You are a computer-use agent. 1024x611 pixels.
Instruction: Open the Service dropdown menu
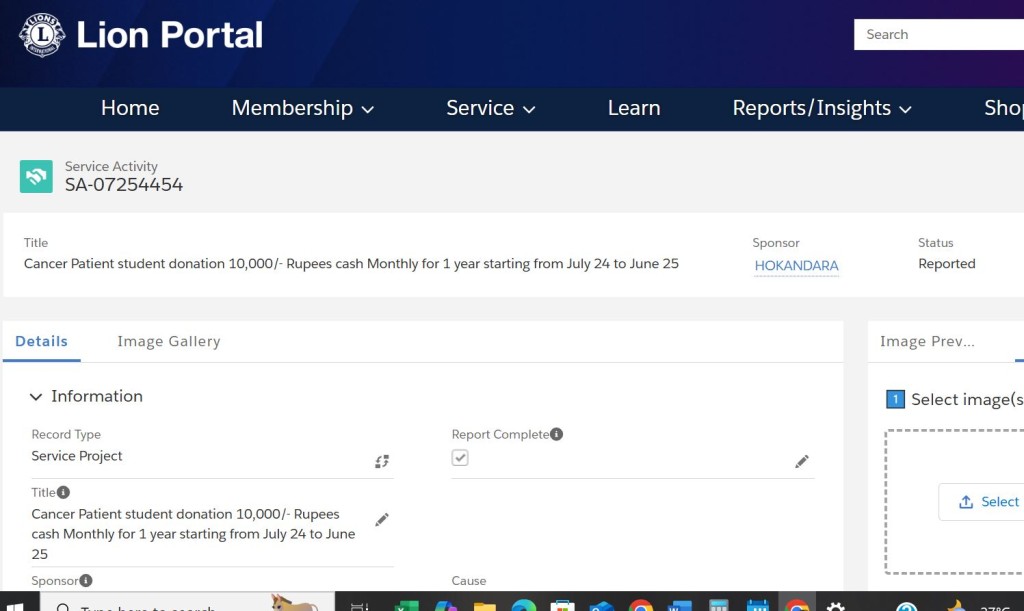(491, 108)
